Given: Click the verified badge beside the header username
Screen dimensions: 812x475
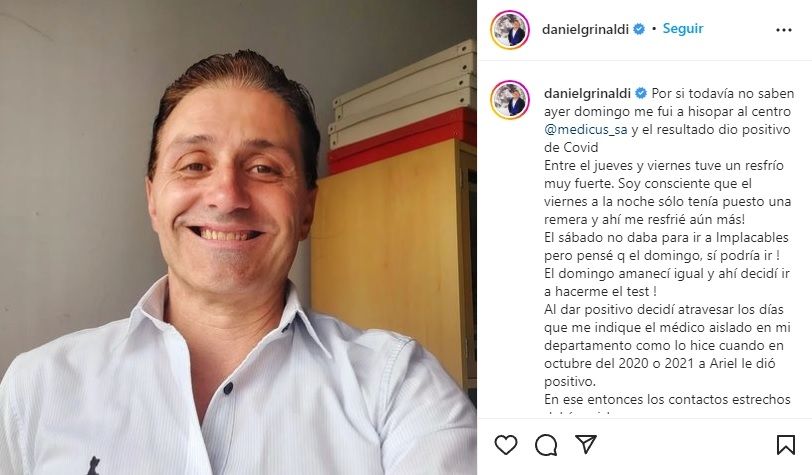Looking at the screenshot, I should [x=639, y=29].
